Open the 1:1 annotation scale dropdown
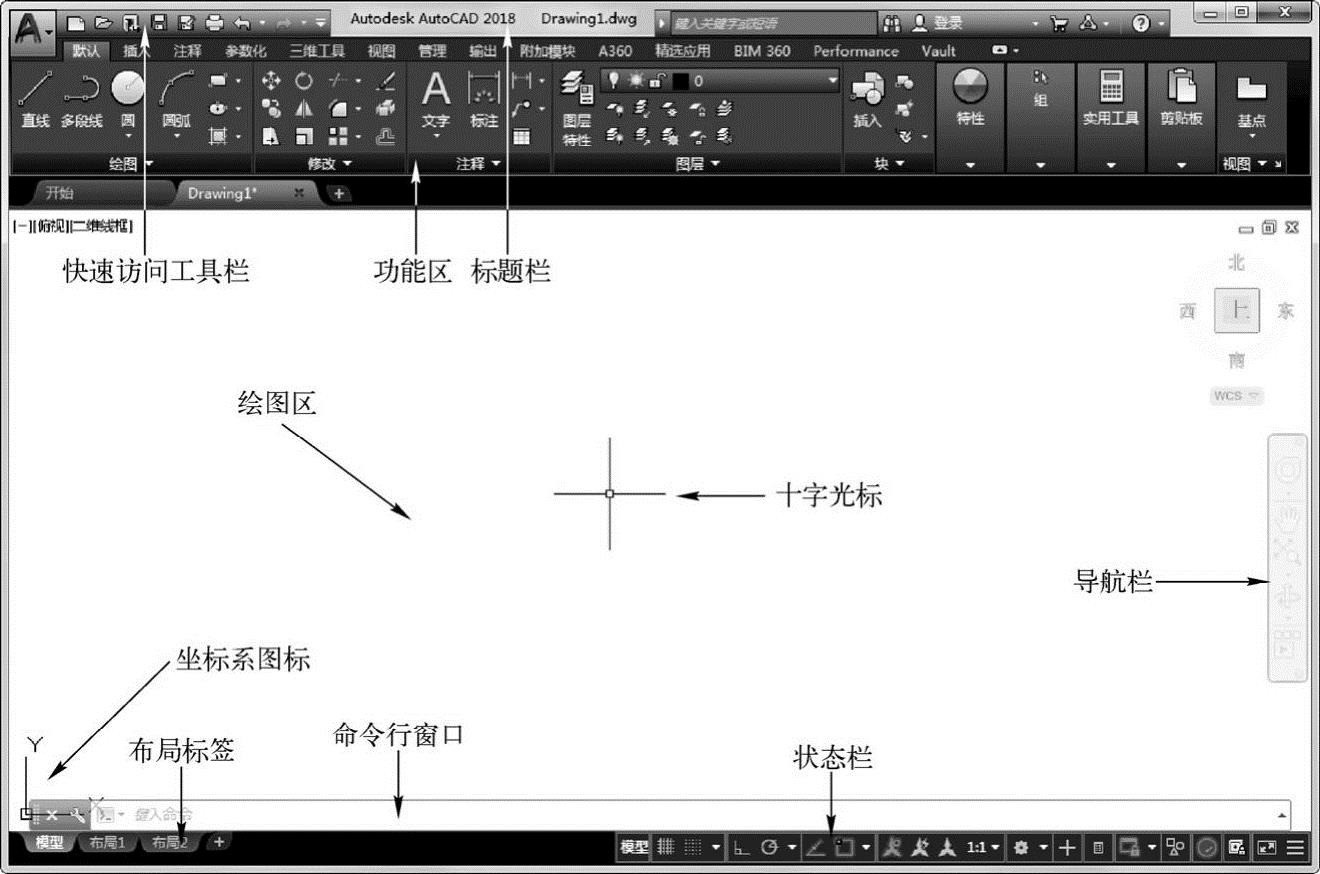 coord(983,847)
